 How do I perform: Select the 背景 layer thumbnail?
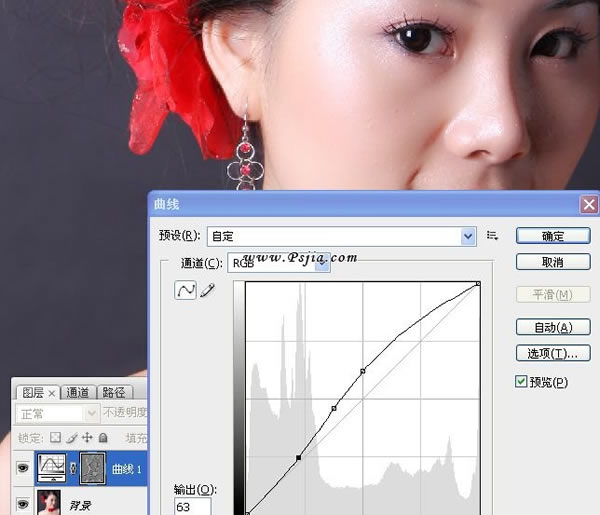[49, 503]
